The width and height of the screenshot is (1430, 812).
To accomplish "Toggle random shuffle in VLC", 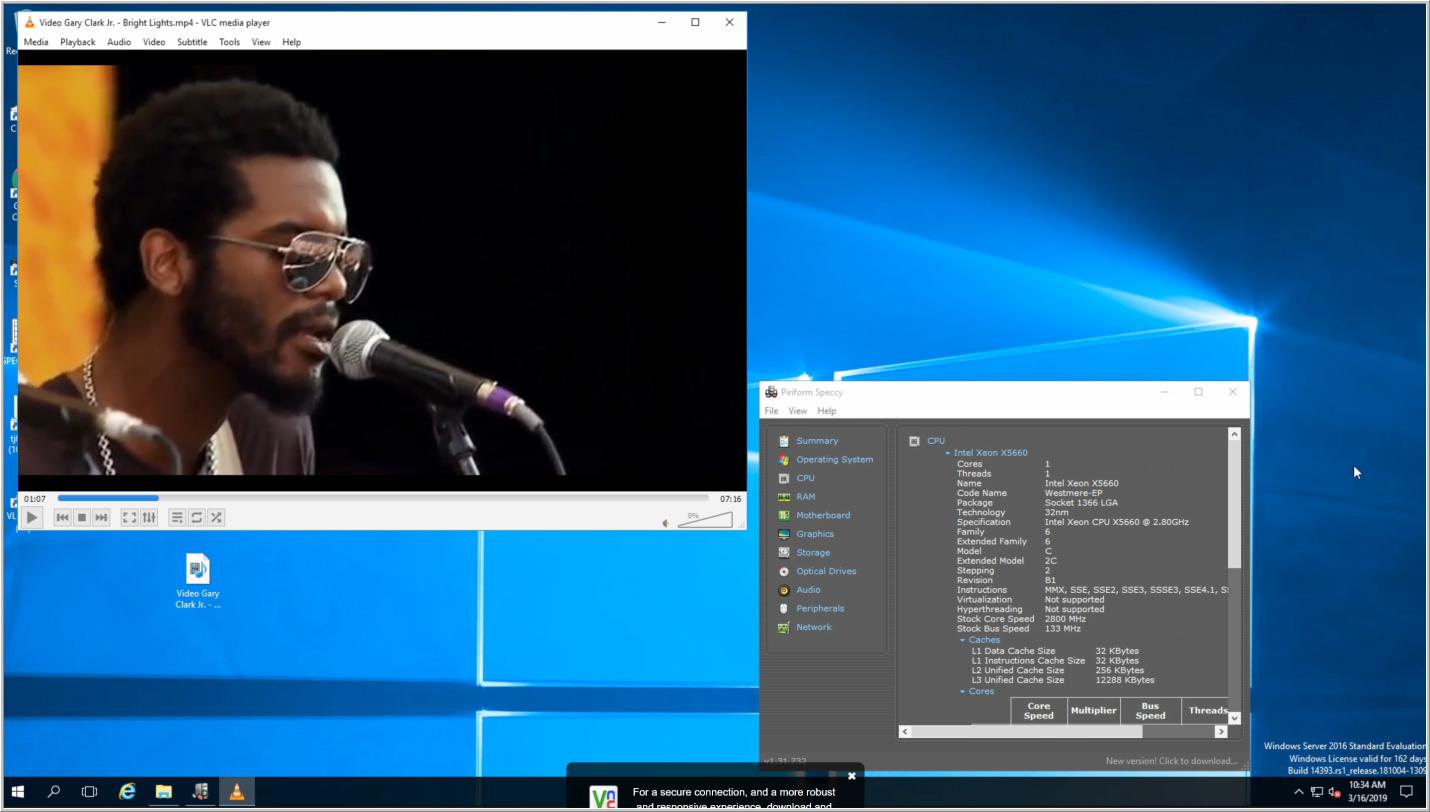I will tap(216, 517).
